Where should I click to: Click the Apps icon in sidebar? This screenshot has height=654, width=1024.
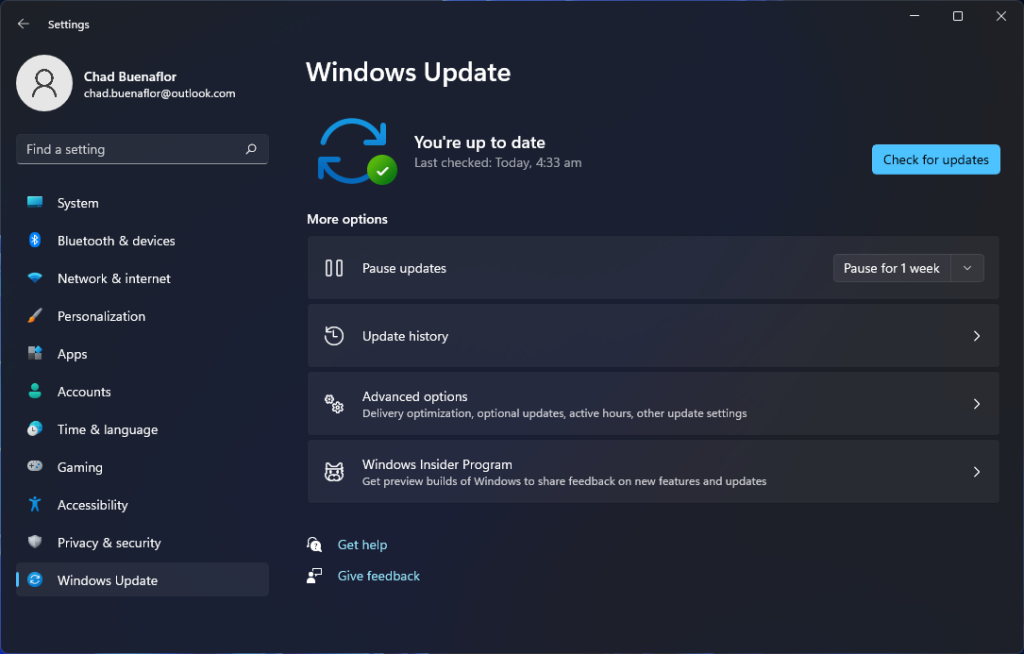coord(35,353)
